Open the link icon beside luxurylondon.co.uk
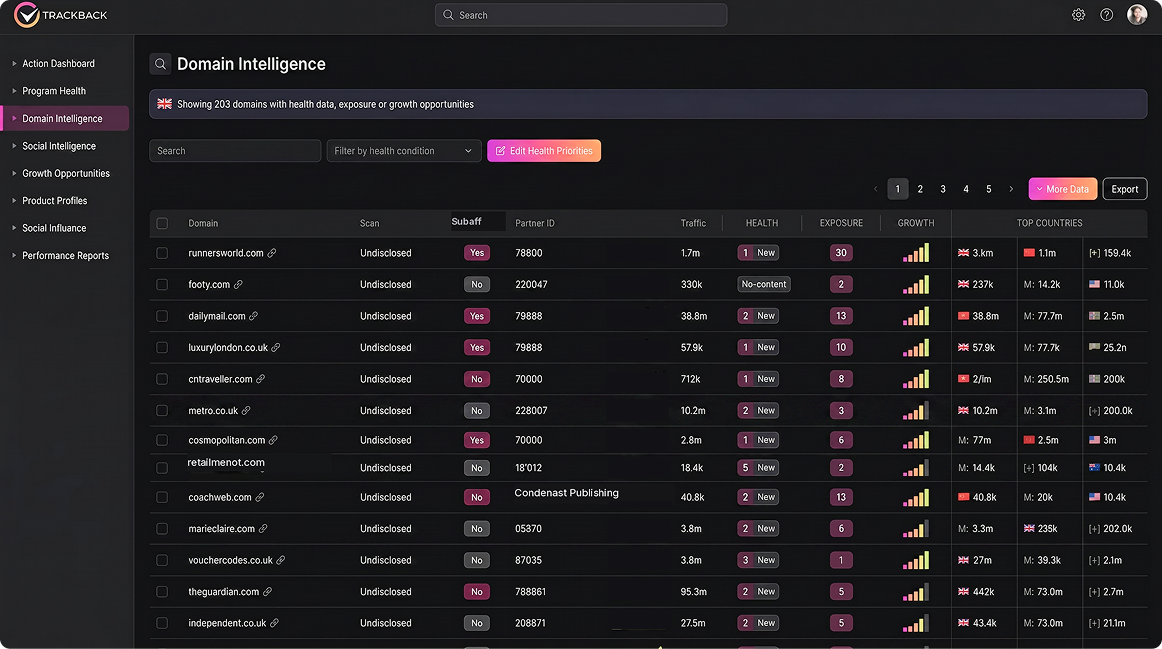 276,347
